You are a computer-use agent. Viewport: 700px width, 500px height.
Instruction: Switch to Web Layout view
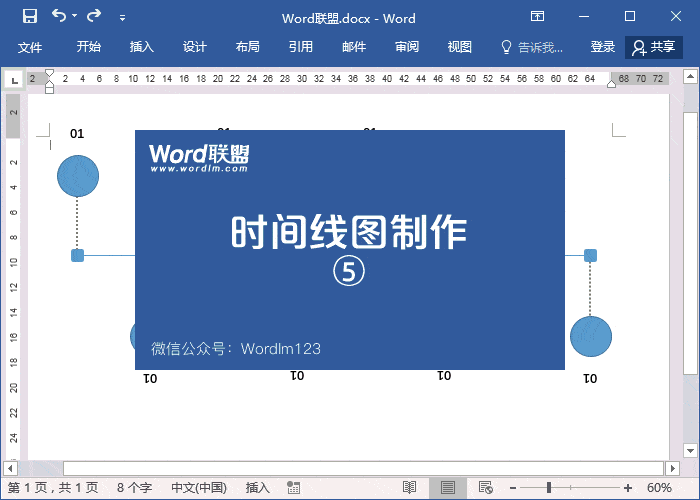pos(485,488)
